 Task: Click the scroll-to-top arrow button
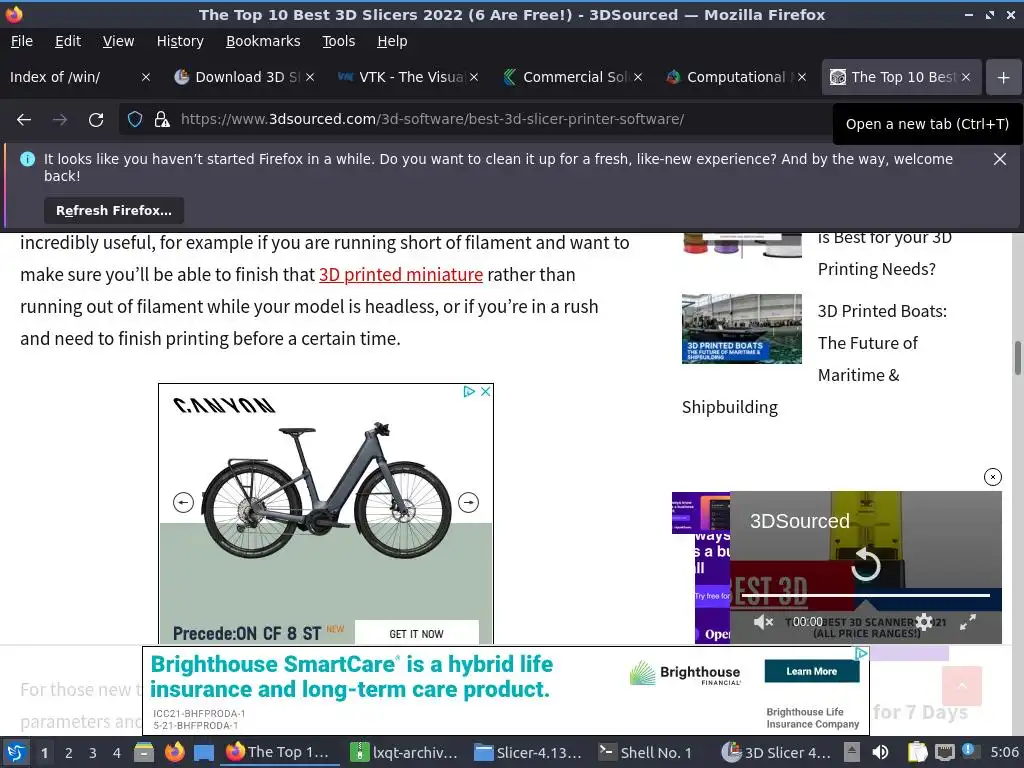pos(962,686)
